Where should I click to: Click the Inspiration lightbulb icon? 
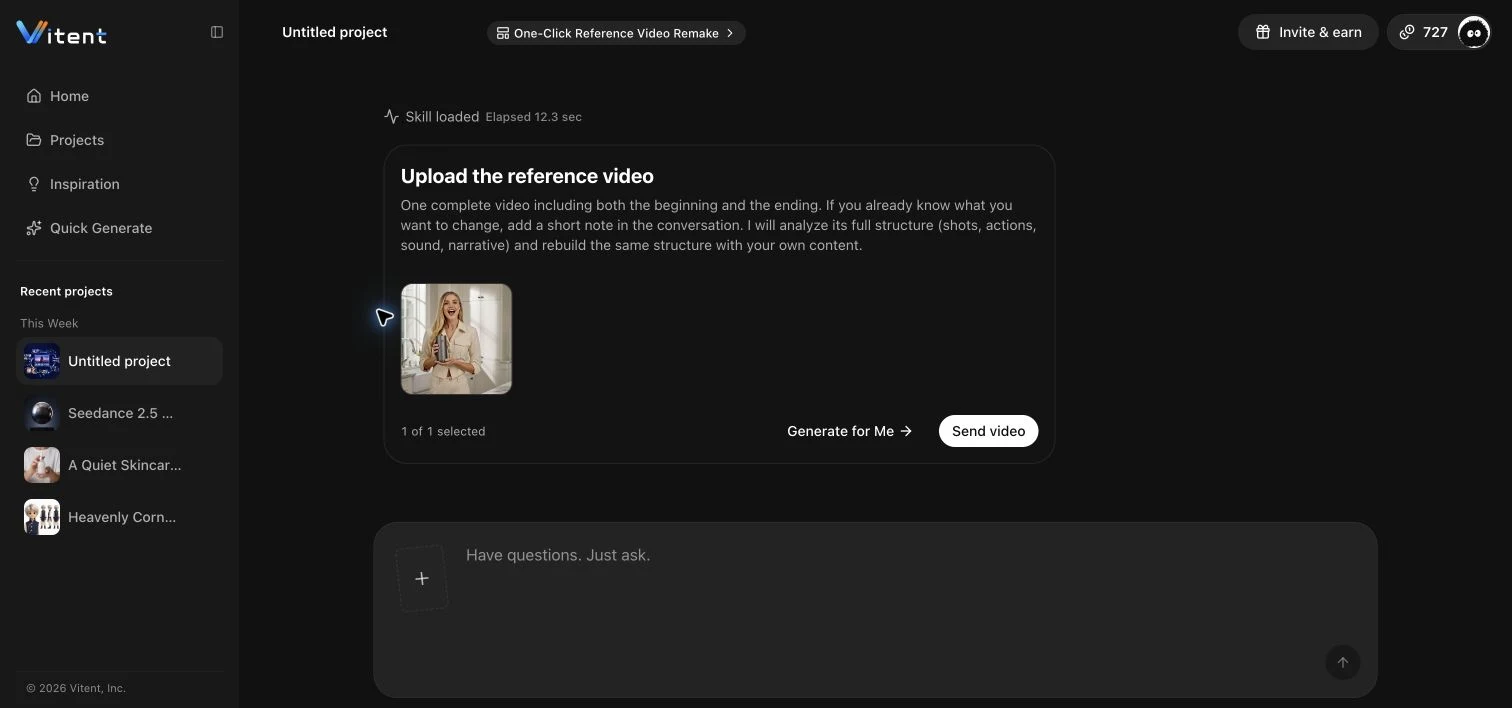(x=34, y=184)
